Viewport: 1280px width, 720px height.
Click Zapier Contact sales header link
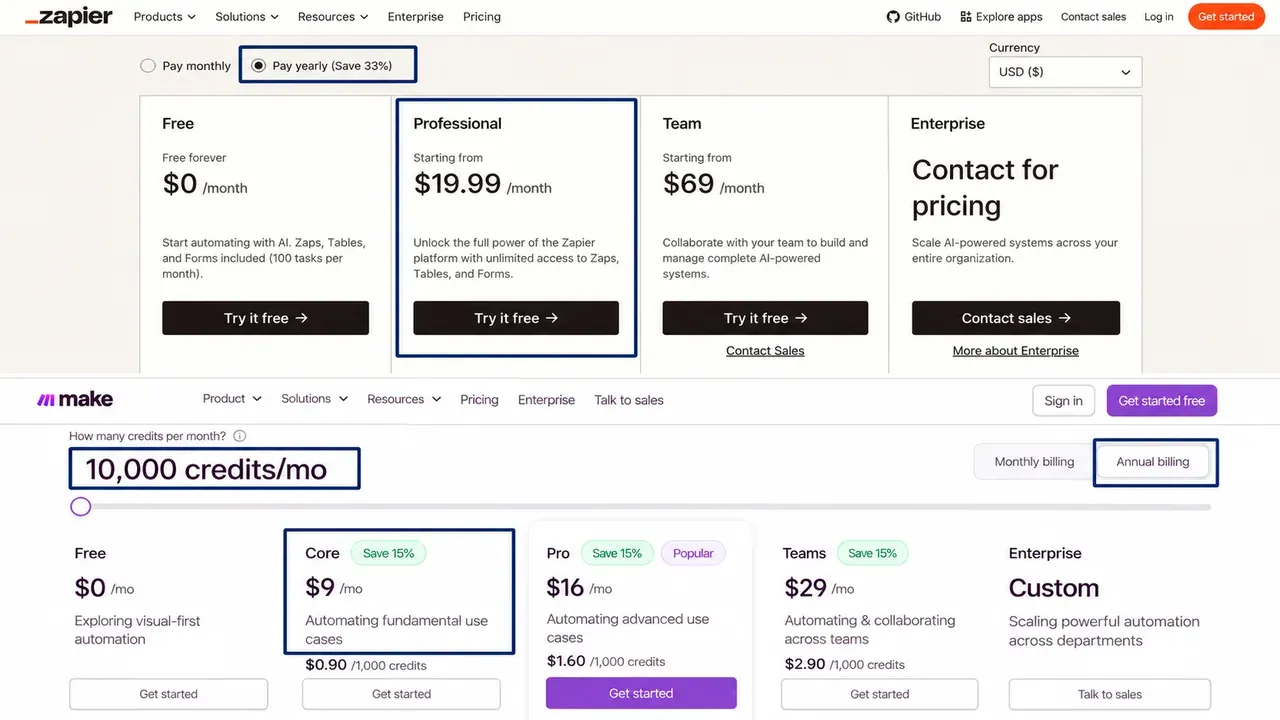coord(1093,17)
